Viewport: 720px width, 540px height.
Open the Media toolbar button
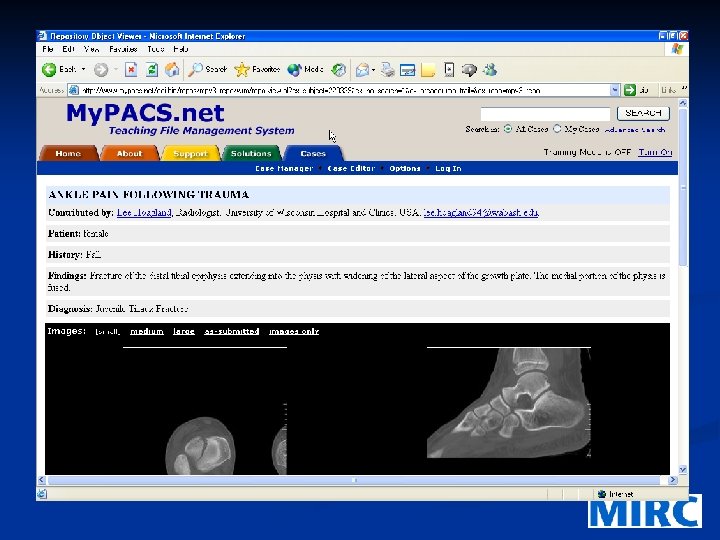(x=305, y=69)
